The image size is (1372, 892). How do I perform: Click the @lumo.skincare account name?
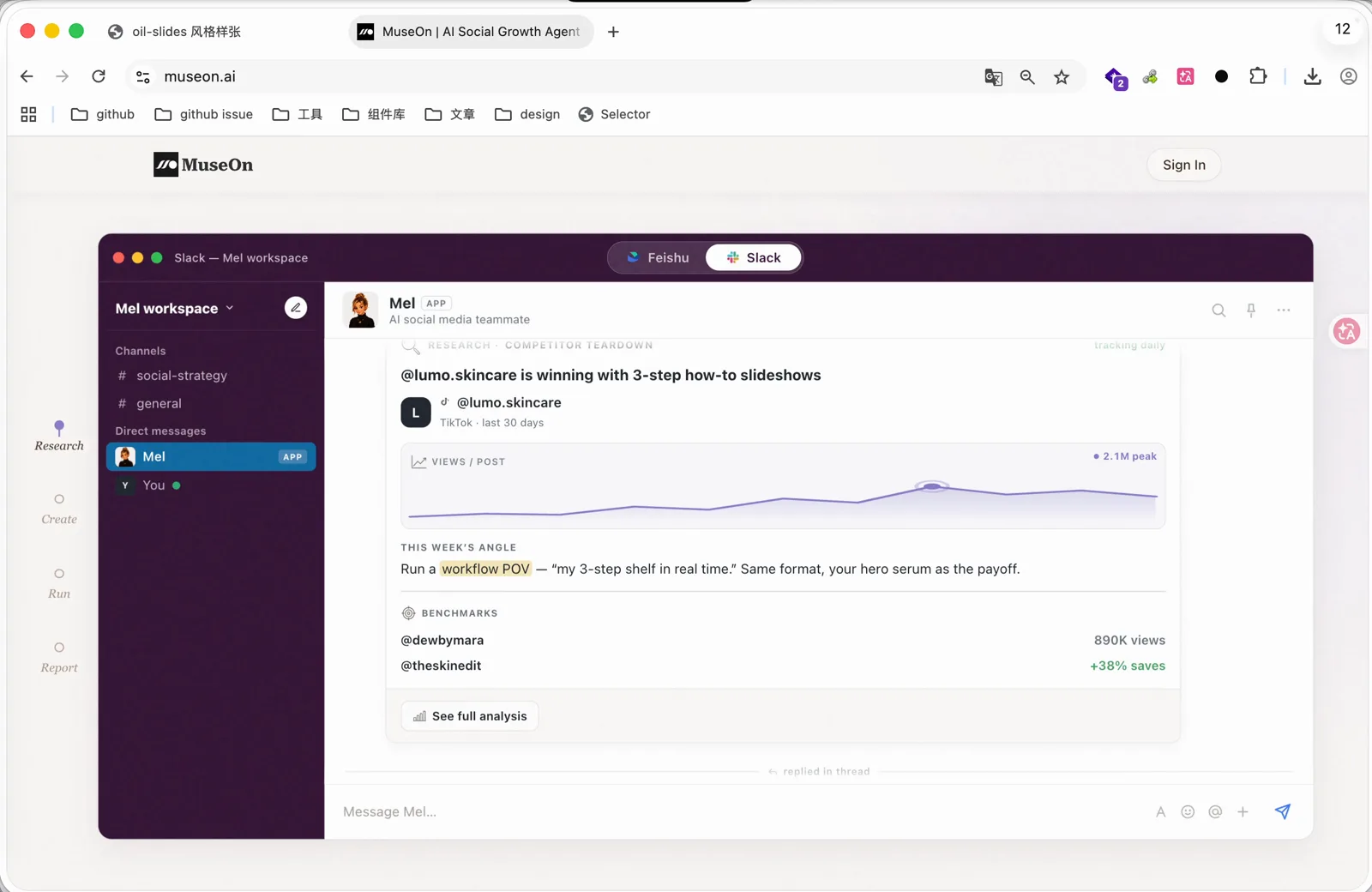508,402
